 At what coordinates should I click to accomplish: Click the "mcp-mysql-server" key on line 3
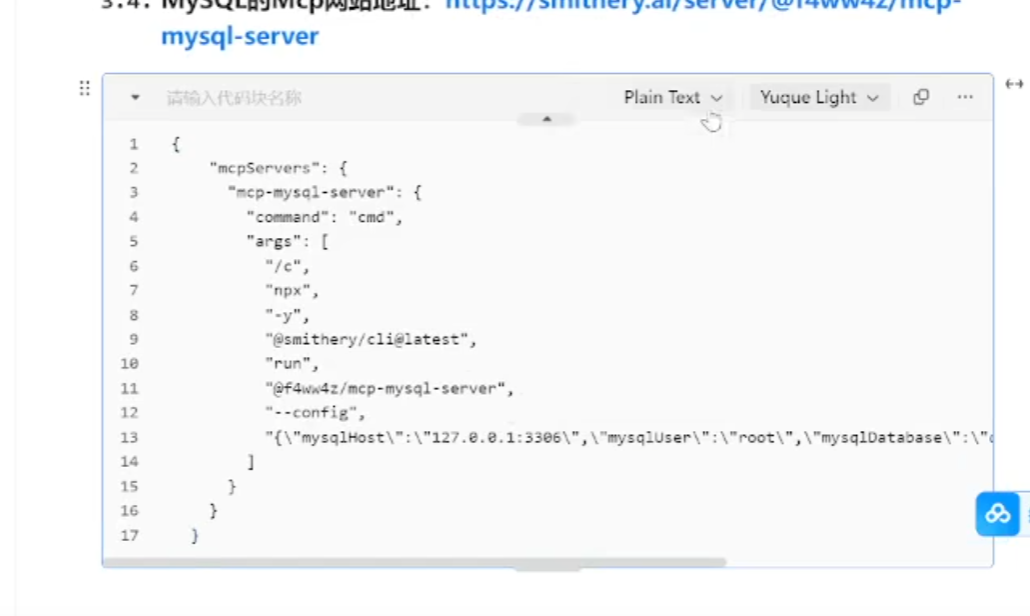(311, 192)
